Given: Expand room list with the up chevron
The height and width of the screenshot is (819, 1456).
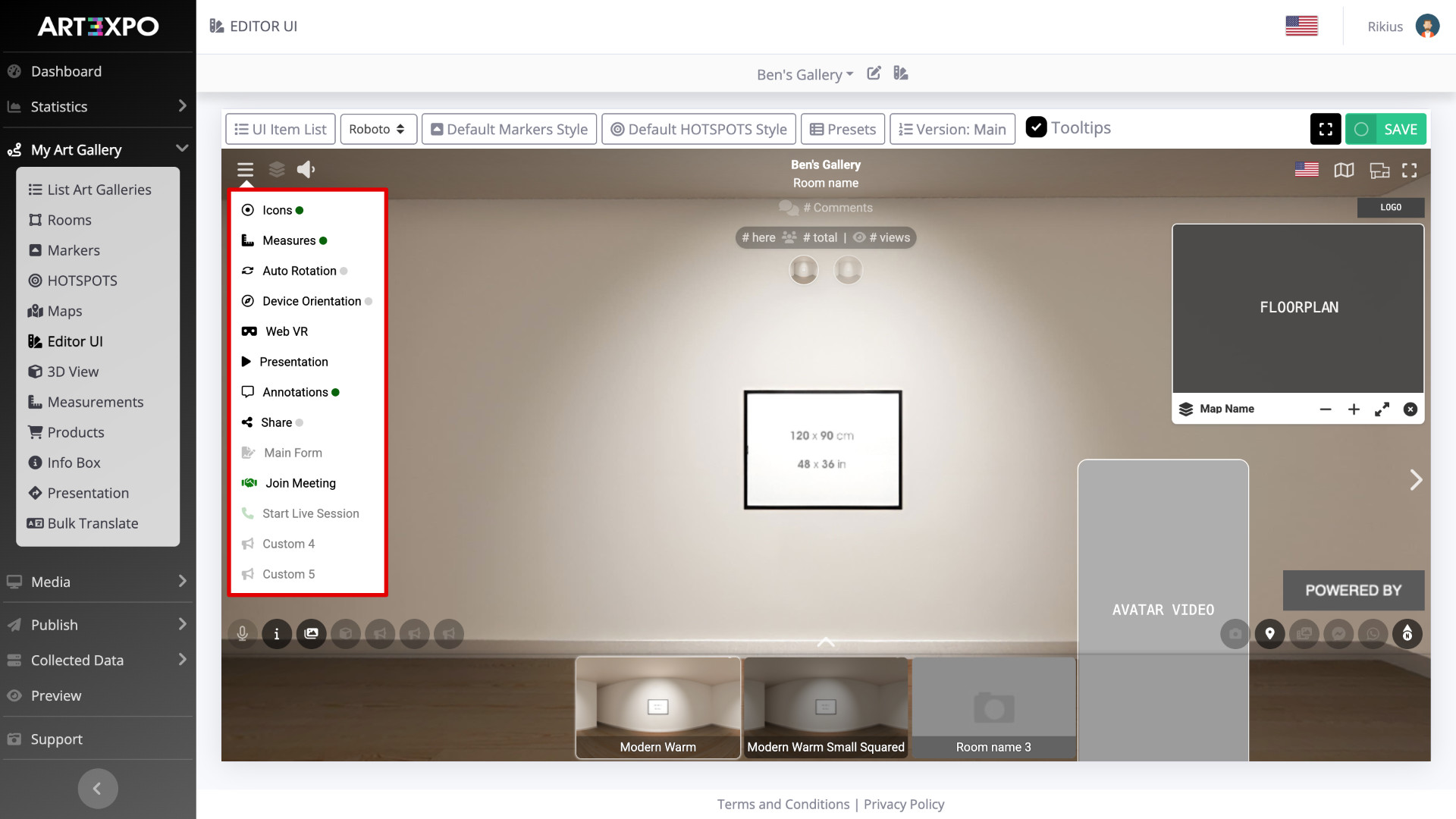Looking at the screenshot, I should 826,642.
